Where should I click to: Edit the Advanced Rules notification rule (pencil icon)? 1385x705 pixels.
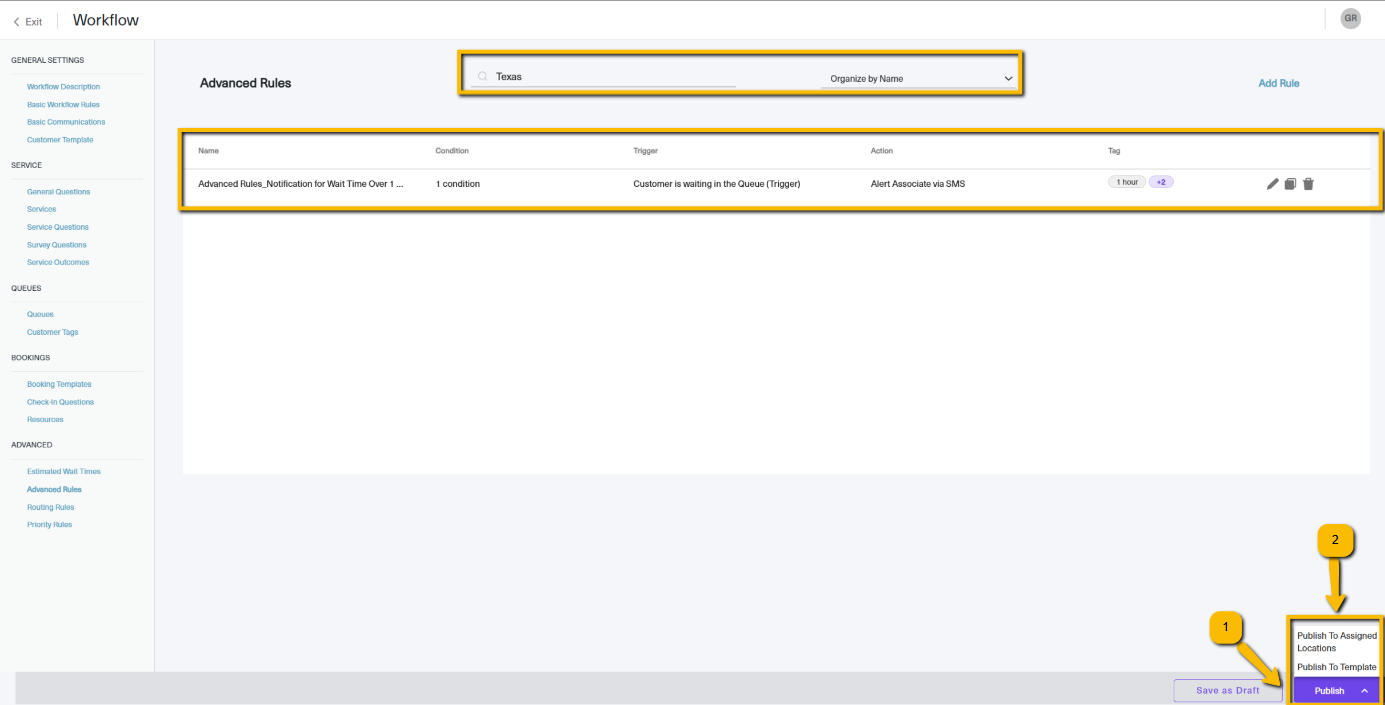(1273, 184)
